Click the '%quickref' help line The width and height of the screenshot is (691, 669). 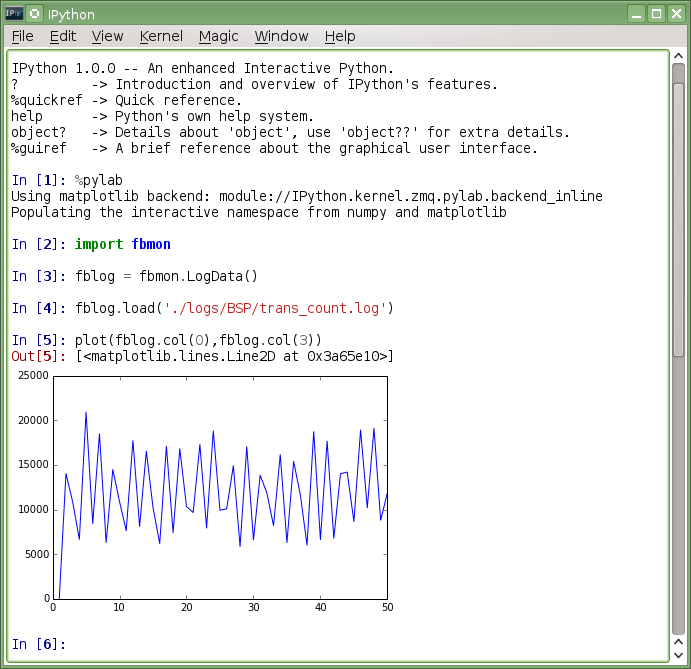pos(126,100)
